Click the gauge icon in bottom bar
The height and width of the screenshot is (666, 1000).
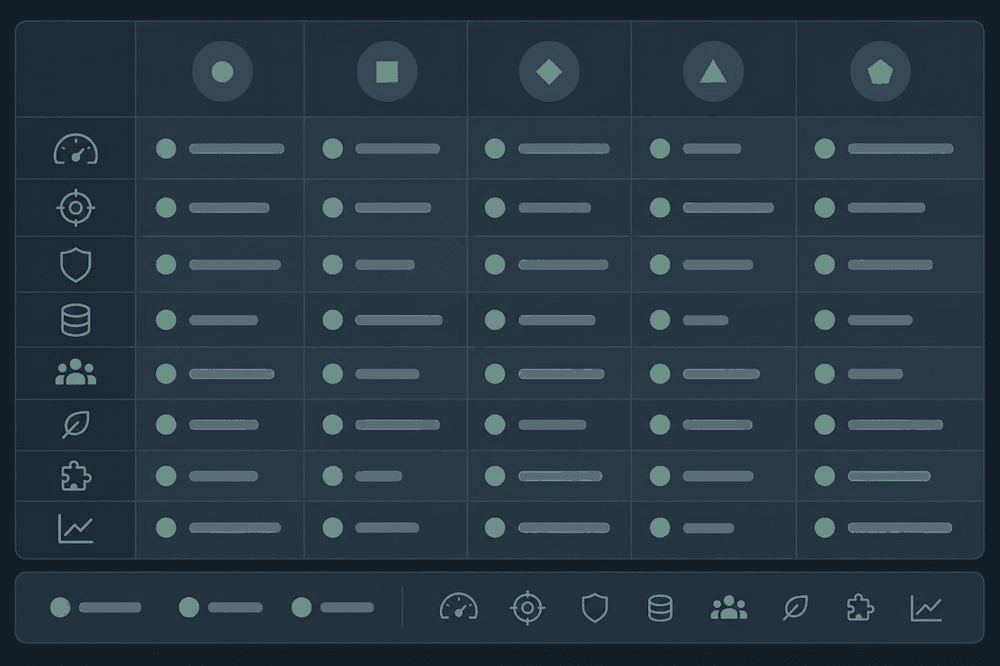[459, 606]
